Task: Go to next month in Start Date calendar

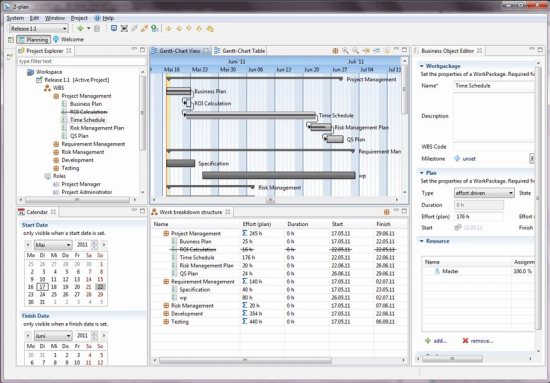Action: 104,245
